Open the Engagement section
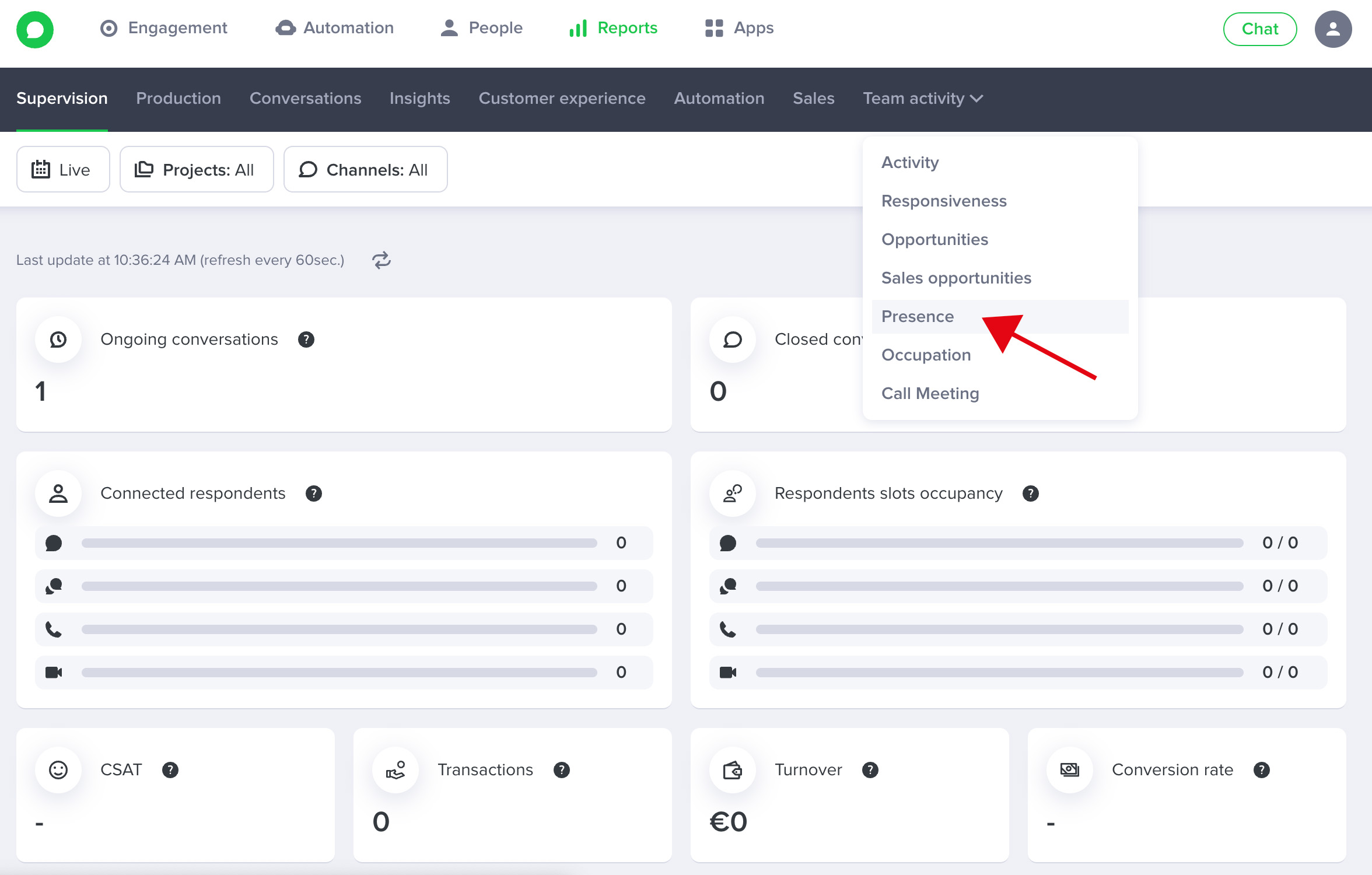This screenshot has height=875, width=1372. click(163, 28)
